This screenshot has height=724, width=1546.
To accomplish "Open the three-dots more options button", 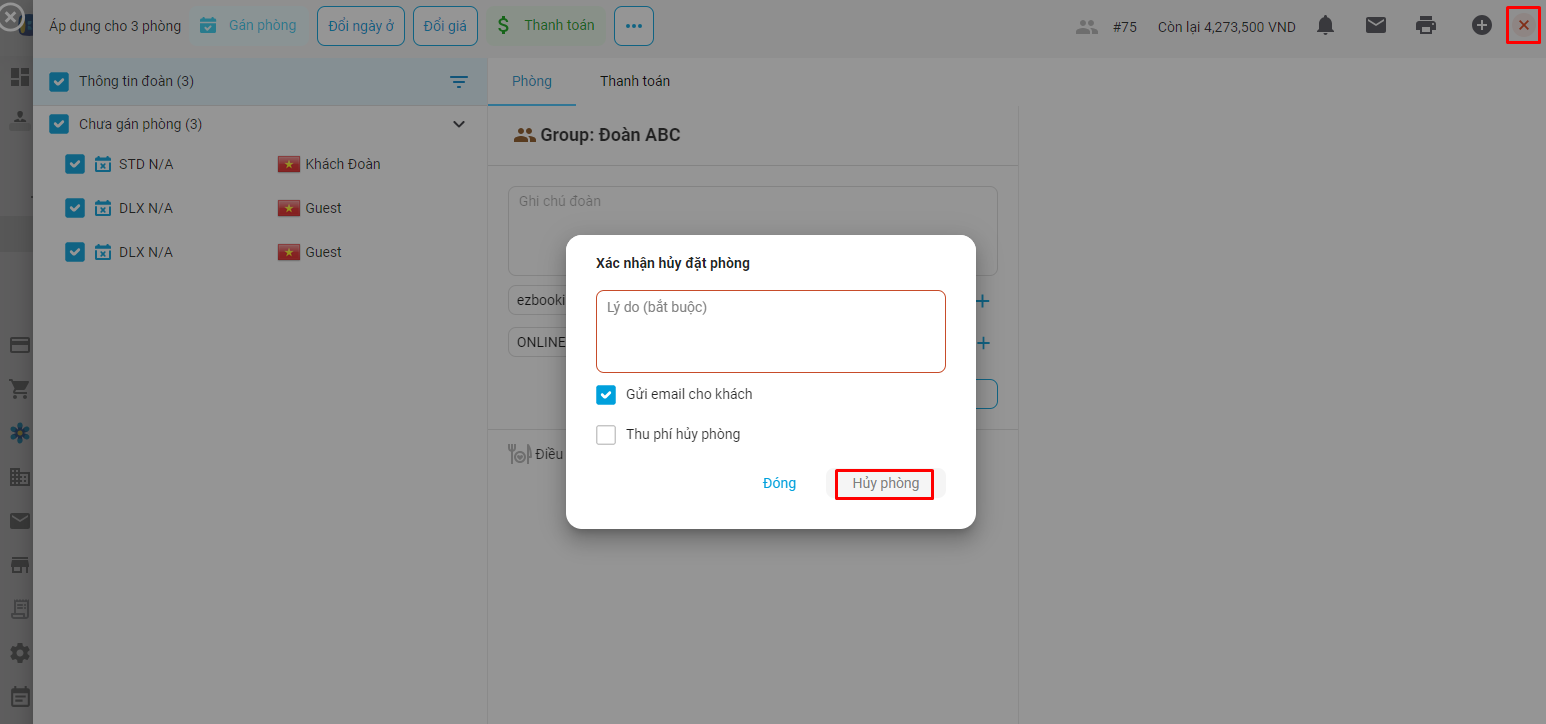I will 634,26.
